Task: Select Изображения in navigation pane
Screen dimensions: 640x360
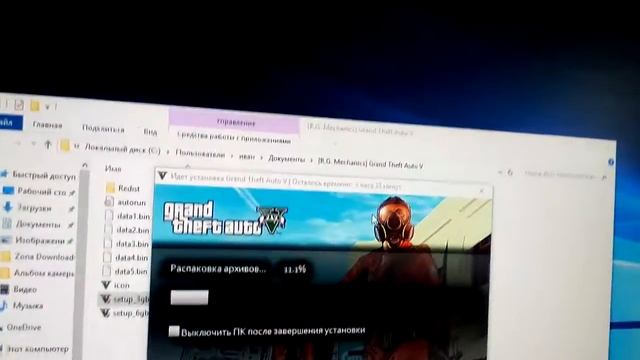Action: pyautogui.click(x=40, y=240)
